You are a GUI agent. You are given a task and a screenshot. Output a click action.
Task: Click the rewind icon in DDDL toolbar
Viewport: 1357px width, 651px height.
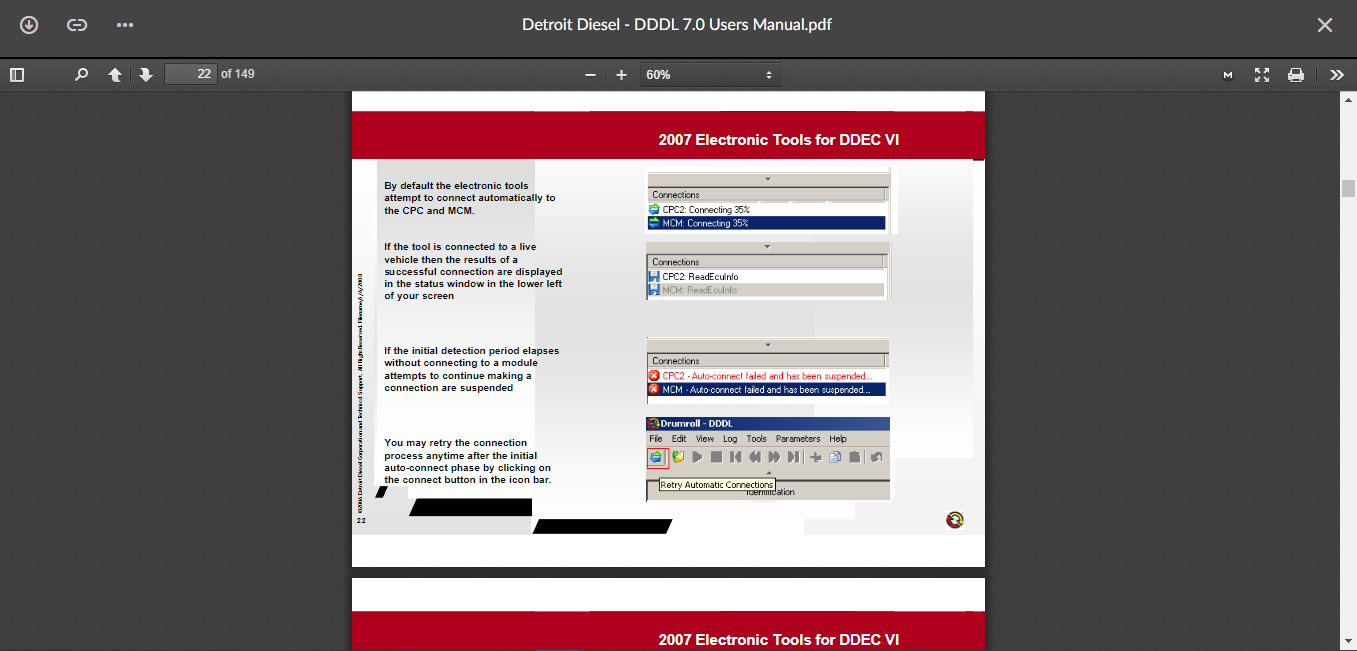[755, 457]
